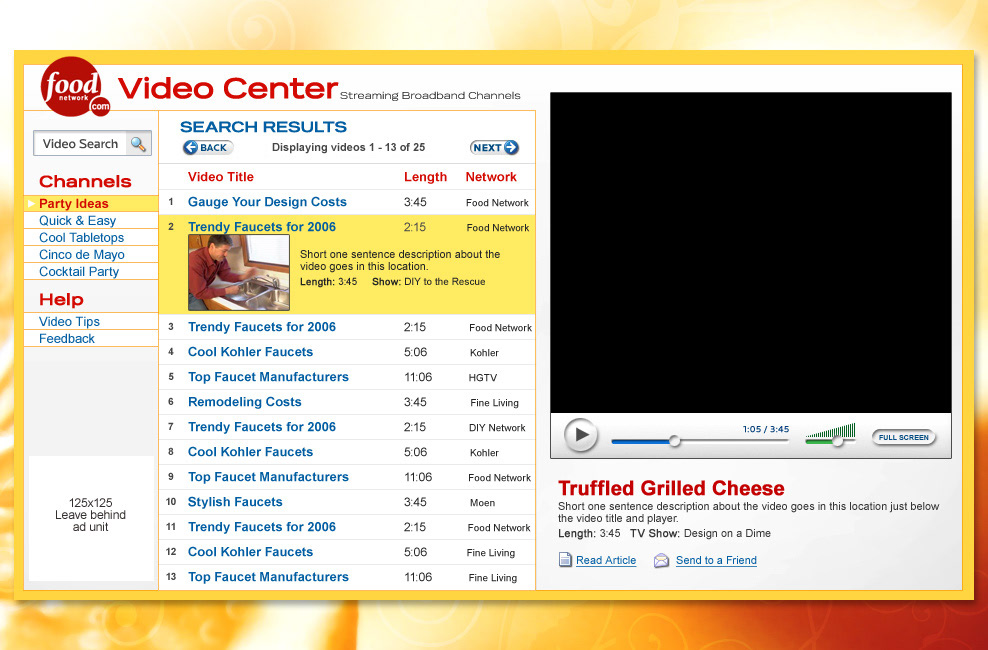
Task: Open video 5 Top Faucet Manufacturers
Action: coord(268,377)
